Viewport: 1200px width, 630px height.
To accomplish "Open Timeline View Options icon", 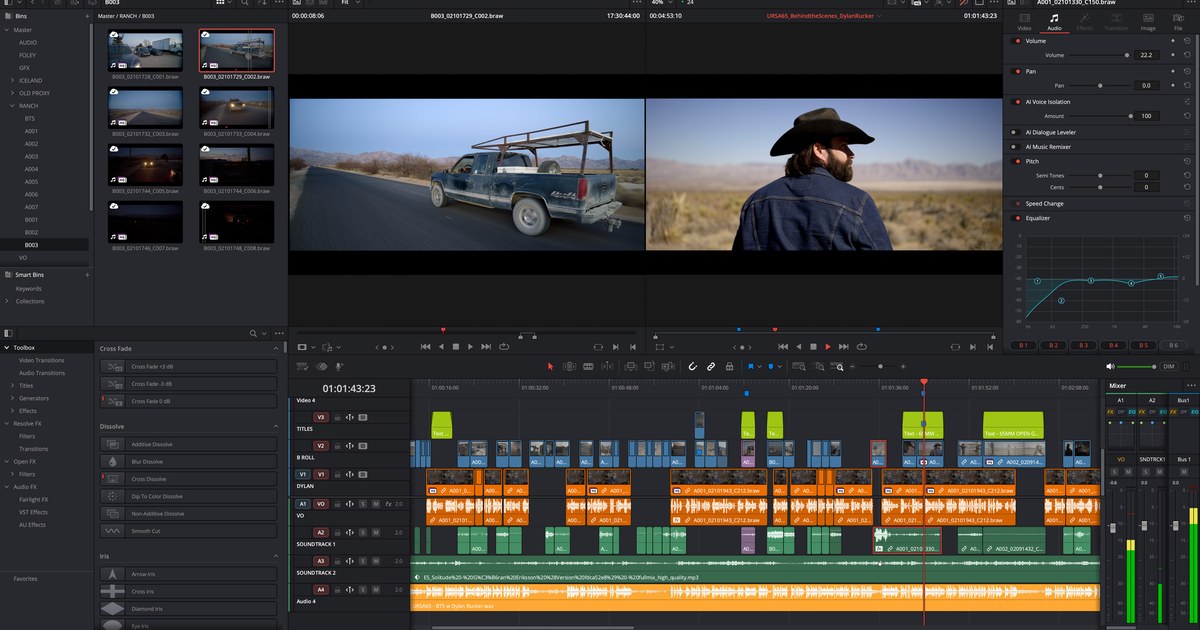I will tap(302, 367).
